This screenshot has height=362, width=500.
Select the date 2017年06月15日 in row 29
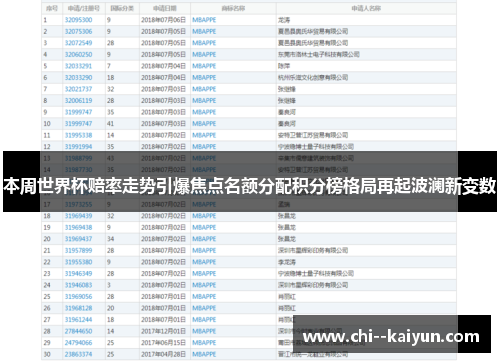163,343
